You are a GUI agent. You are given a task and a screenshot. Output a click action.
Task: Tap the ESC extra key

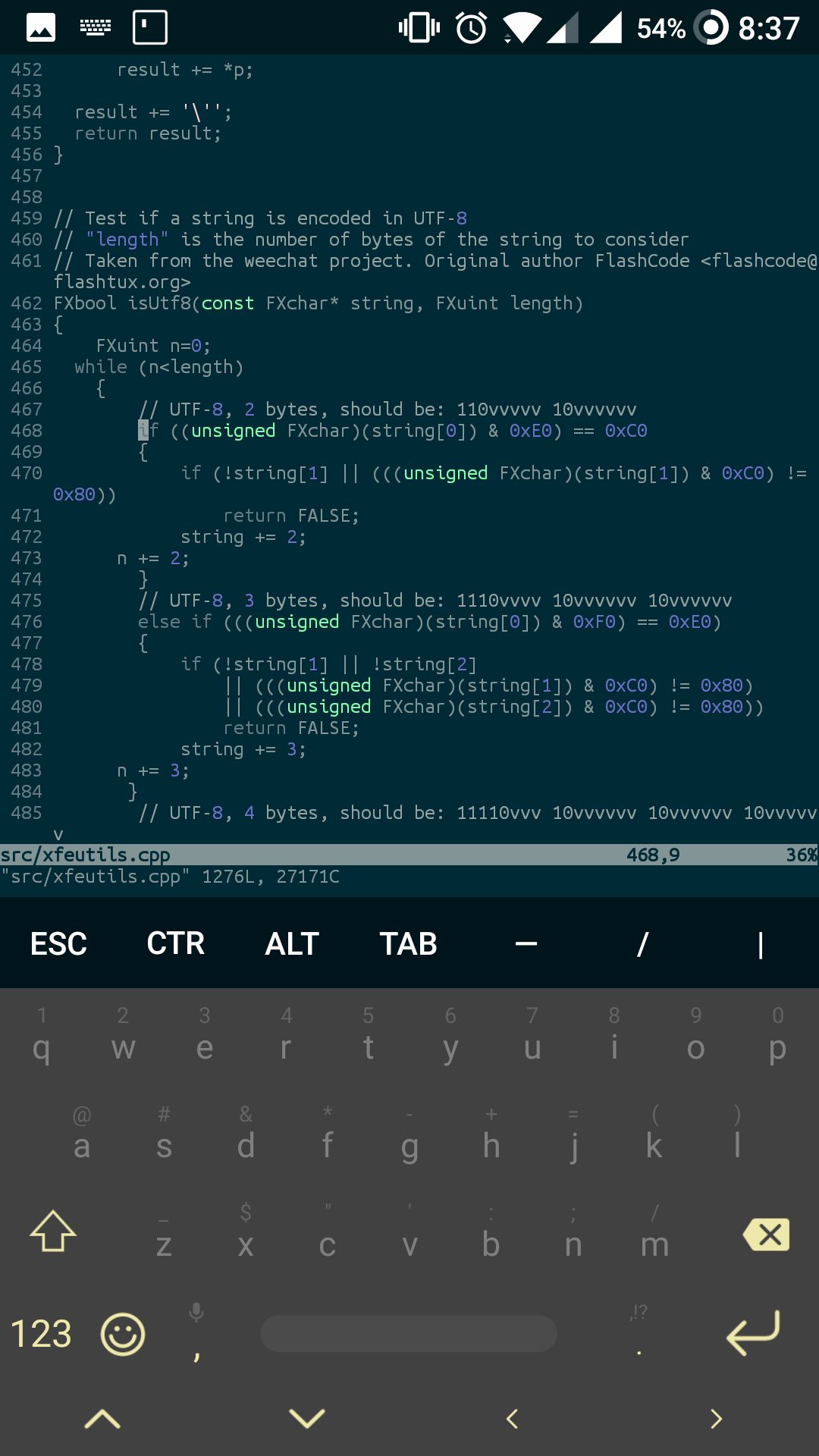(58, 944)
